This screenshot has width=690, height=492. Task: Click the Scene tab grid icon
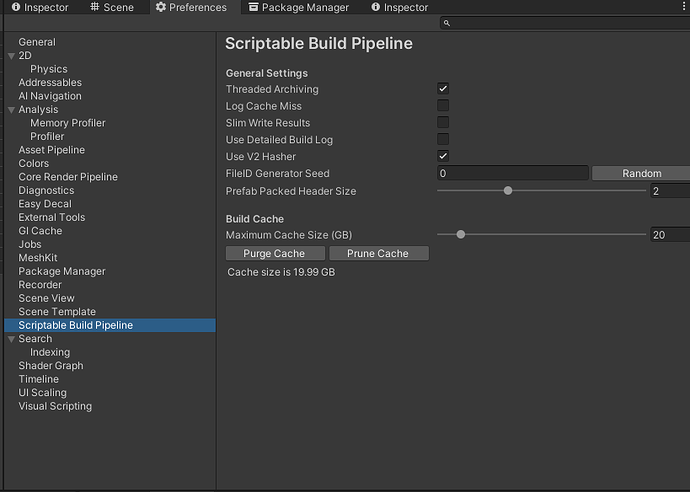point(95,7)
